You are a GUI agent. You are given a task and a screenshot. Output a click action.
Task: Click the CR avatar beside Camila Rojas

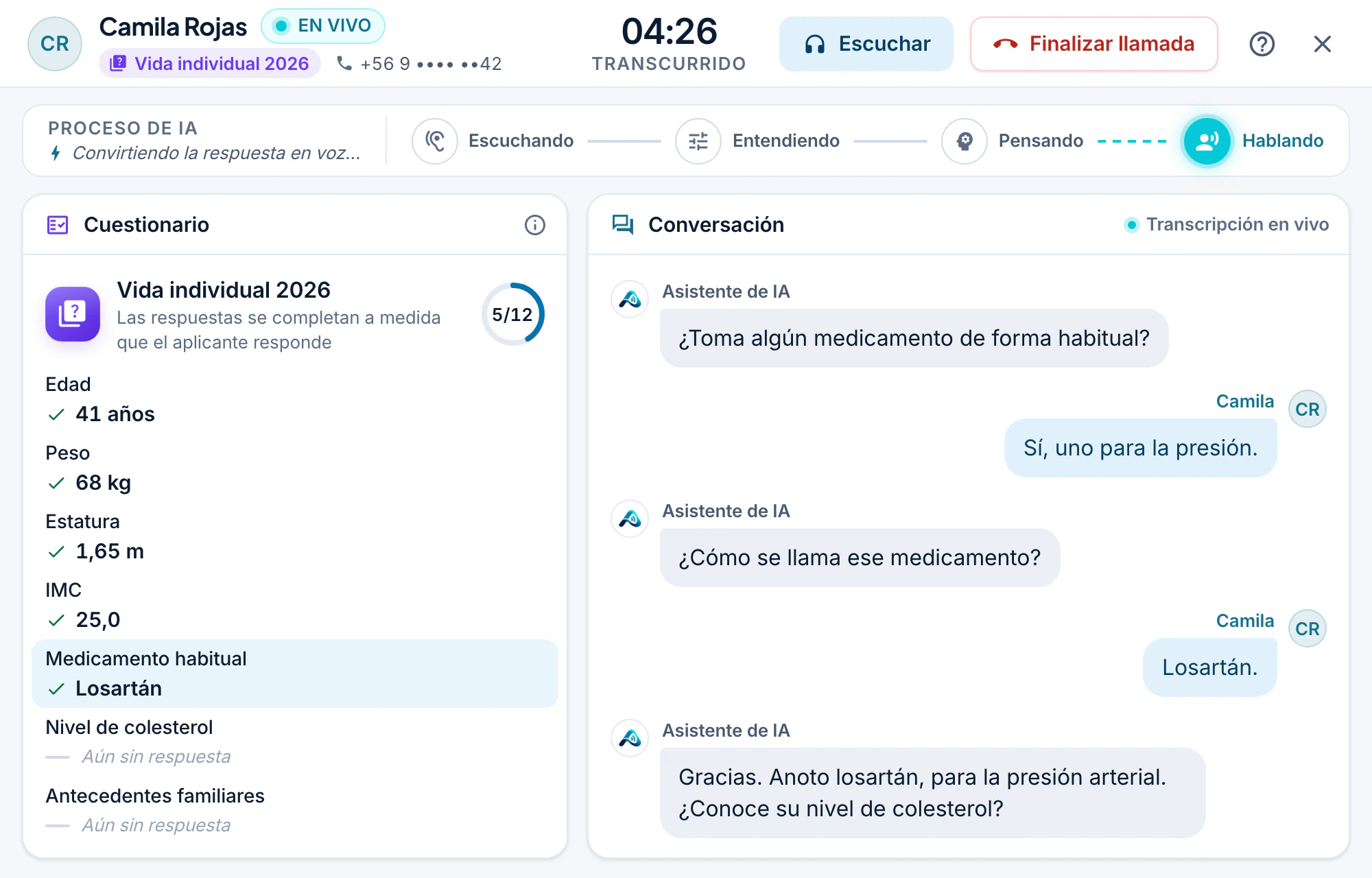point(55,44)
